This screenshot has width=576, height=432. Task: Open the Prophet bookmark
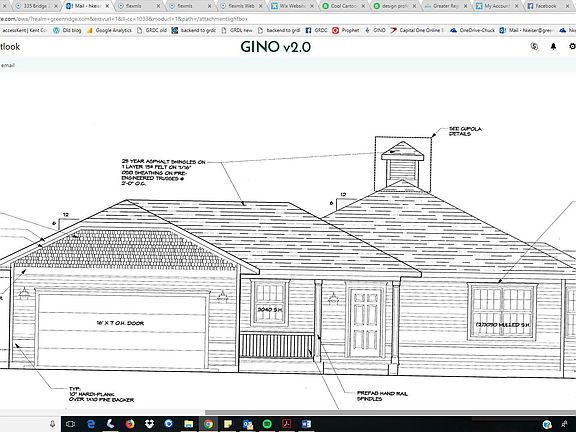[346, 30]
